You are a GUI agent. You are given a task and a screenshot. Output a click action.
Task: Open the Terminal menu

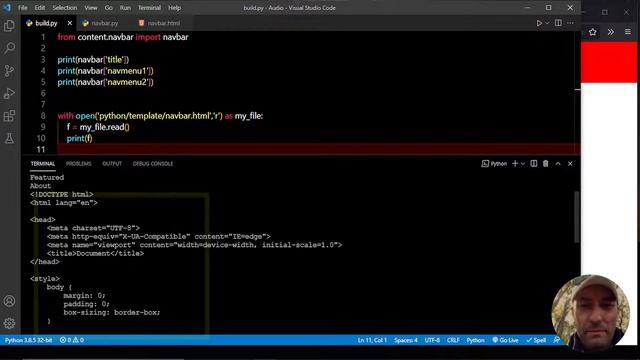click(149, 8)
